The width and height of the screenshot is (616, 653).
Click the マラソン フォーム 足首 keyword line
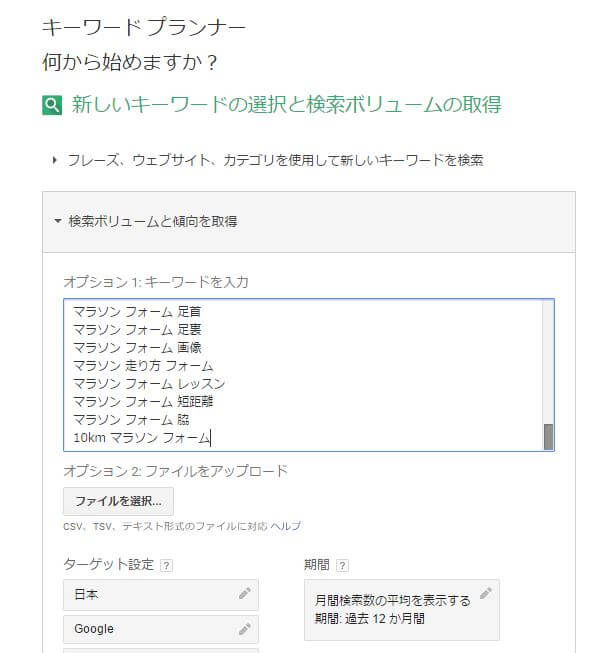pos(137,312)
